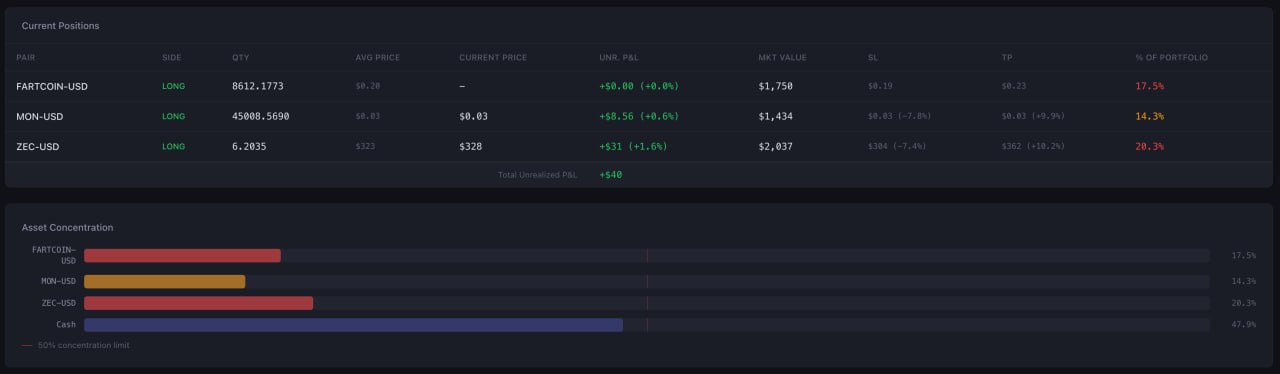Viewport: 1280px width, 374px height.
Task: Click take profit $0.03 (+9.9%)
Action: coord(1033,117)
